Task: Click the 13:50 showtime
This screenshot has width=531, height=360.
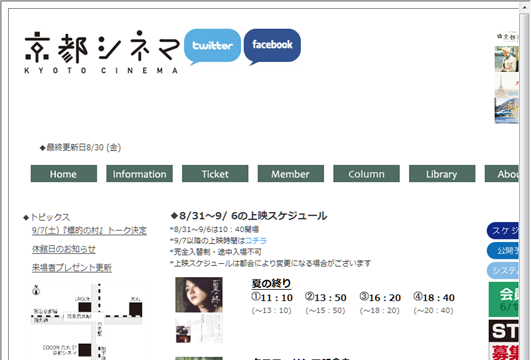Action: [326, 297]
